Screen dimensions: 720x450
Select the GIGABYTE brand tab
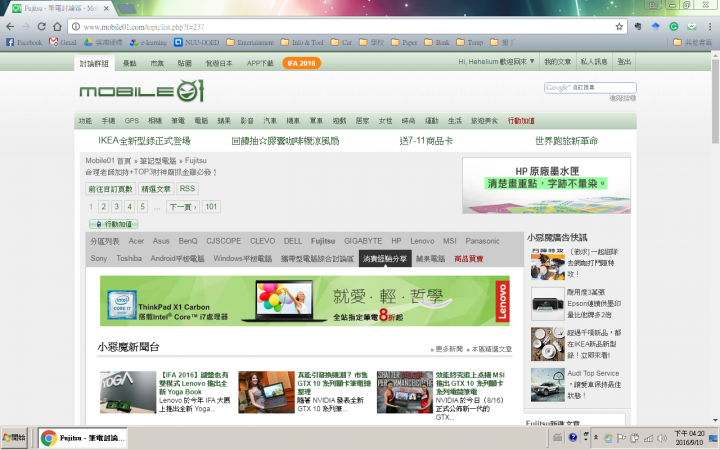363,241
